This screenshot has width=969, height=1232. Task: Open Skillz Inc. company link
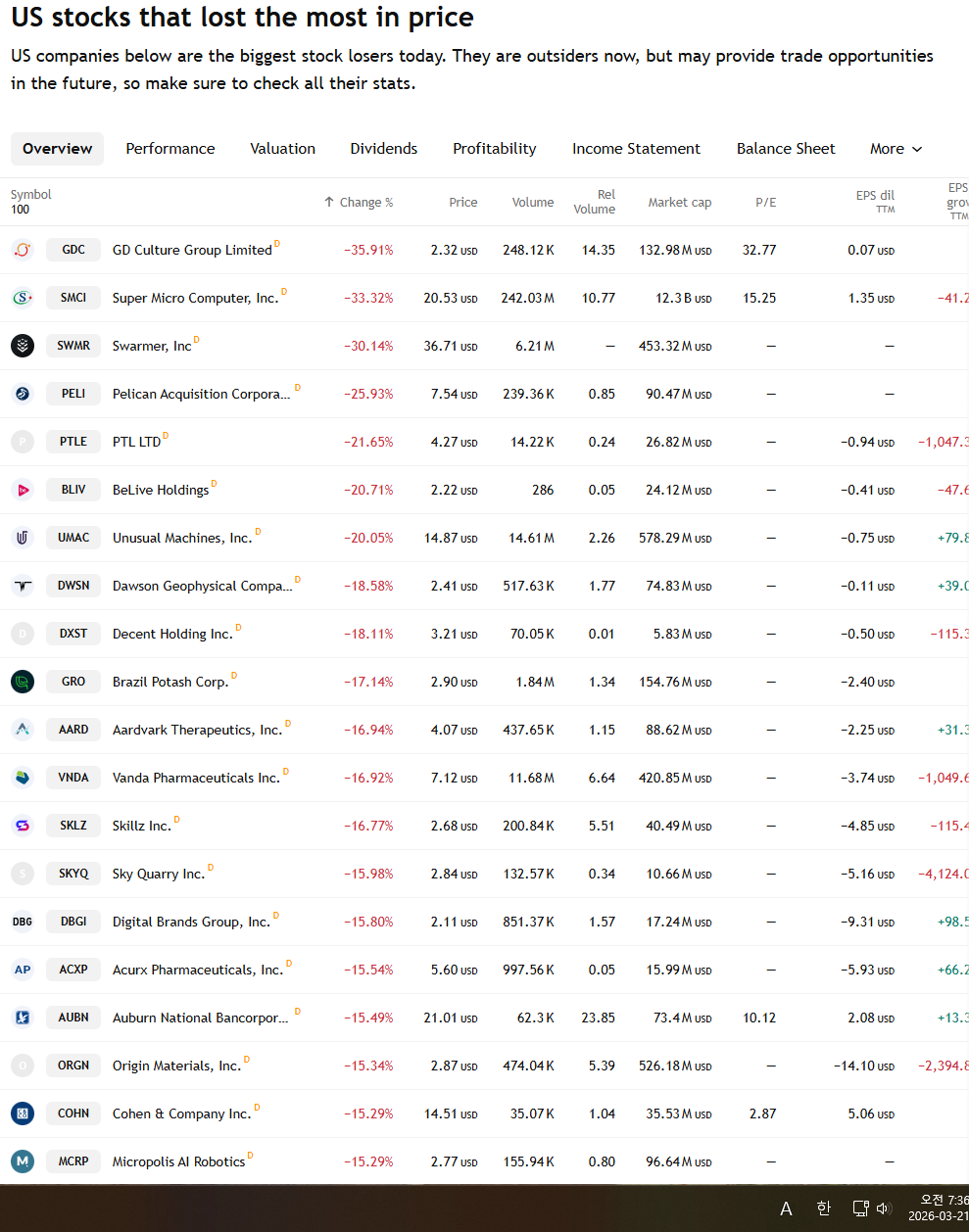click(x=142, y=826)
